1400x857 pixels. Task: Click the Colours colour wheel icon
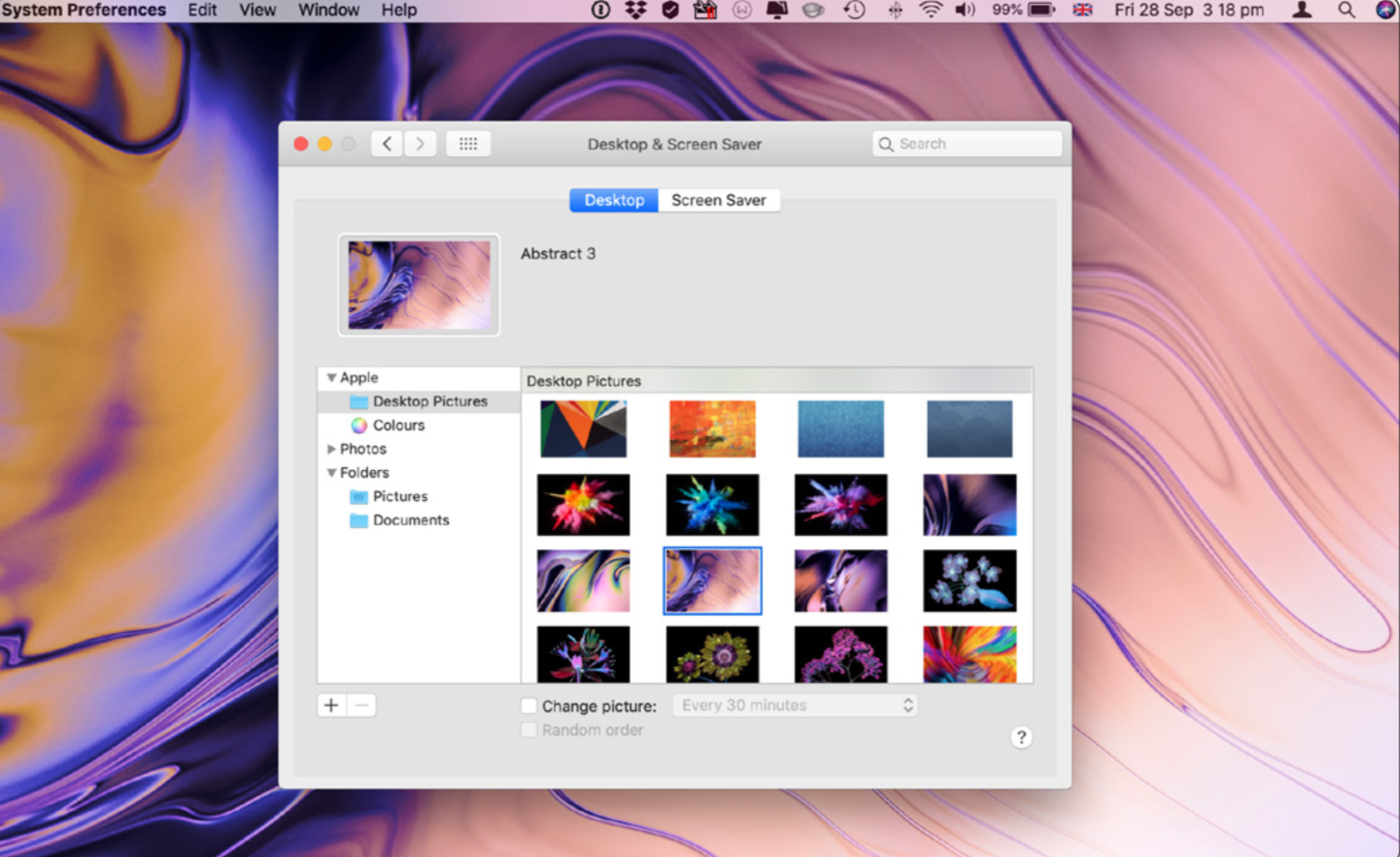click(x=359, y=426)
